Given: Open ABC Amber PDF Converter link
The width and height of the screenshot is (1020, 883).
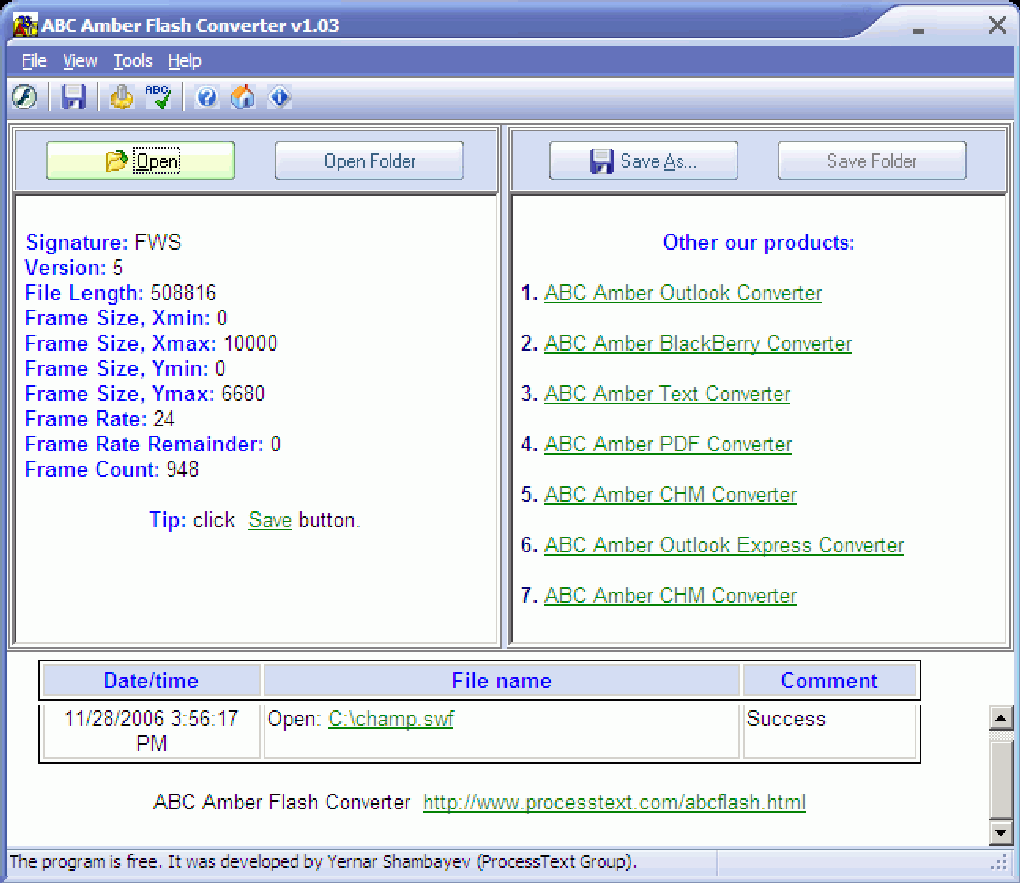Looking at the screenshot, I should [668, 444].
